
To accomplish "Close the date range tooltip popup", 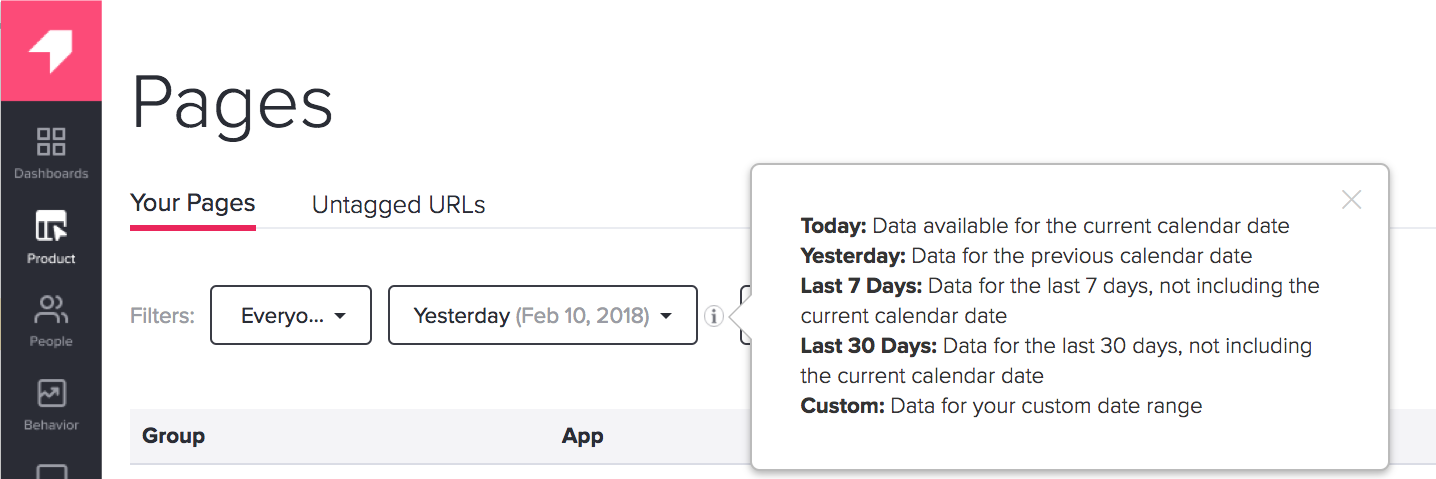I will 1352,199.
